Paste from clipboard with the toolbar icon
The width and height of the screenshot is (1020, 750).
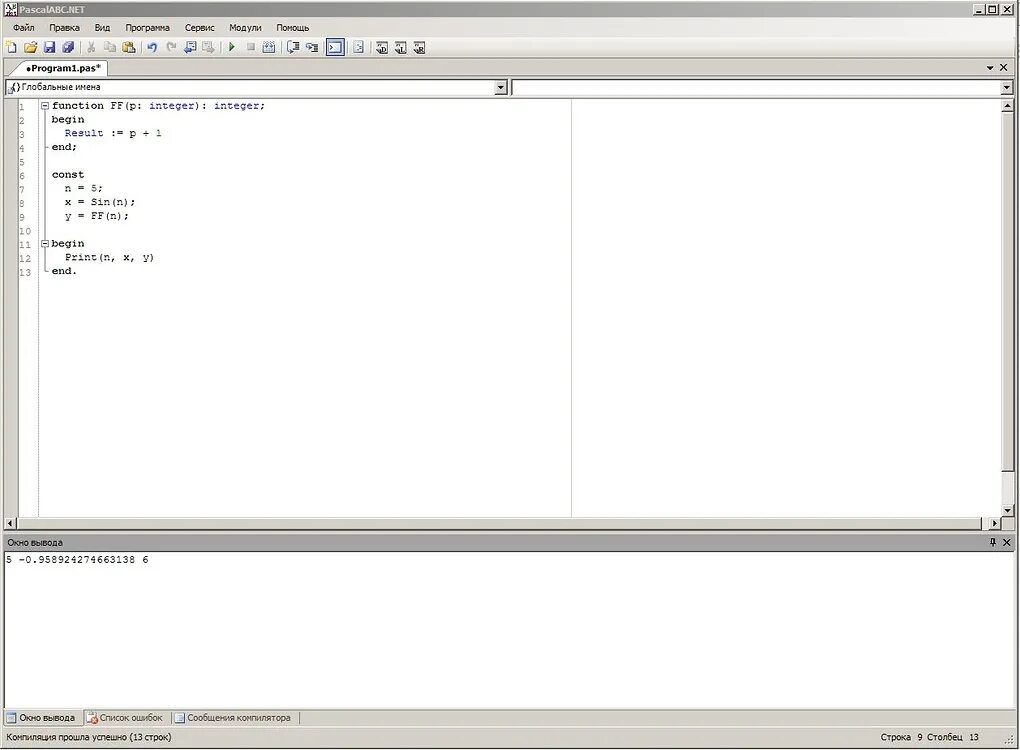(x=129, y=47)
